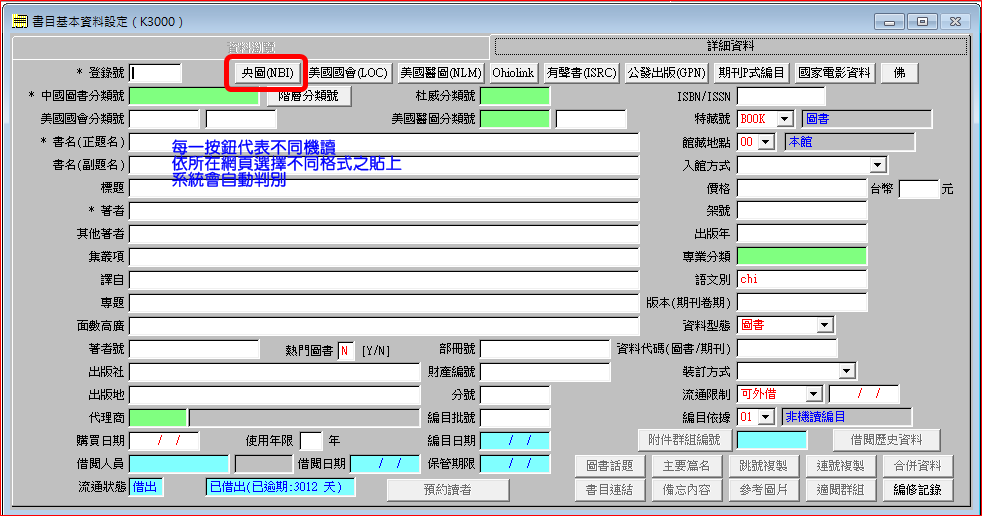Click the 跳號複製 button
This screenshot has height=516, width=982.
coord(763,466)
